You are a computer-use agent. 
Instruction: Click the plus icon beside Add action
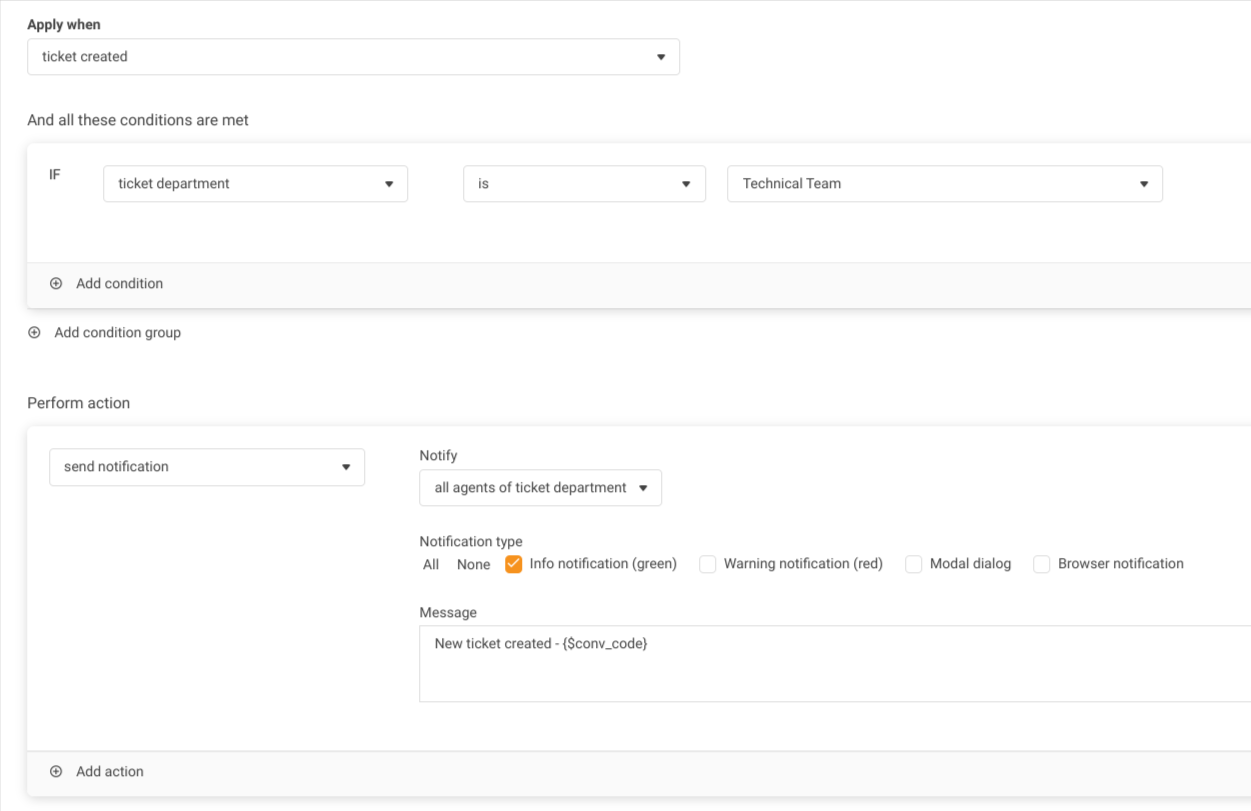pyautogui.click(x=56, y=772)
